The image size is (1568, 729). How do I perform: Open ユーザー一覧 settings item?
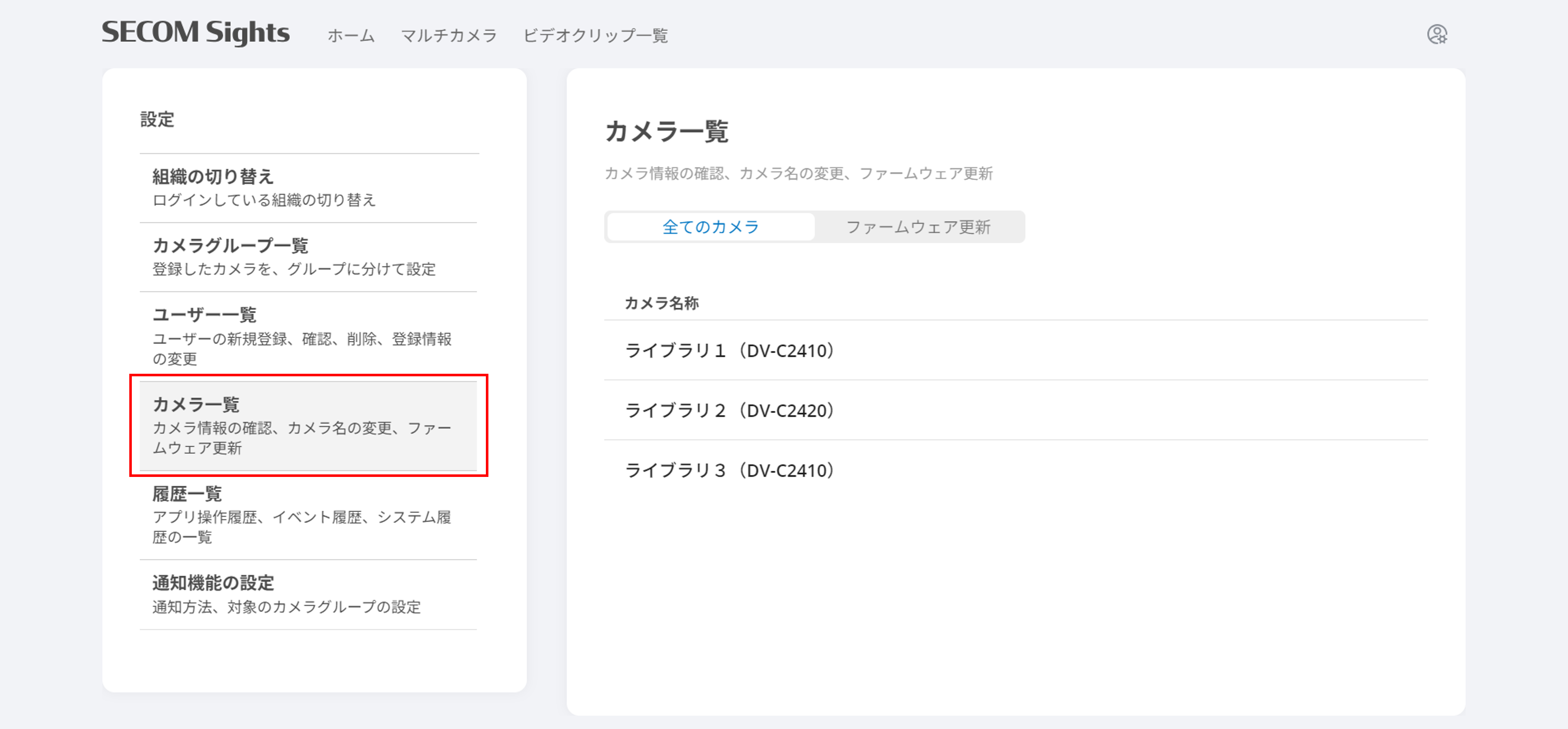pos(309,336)
